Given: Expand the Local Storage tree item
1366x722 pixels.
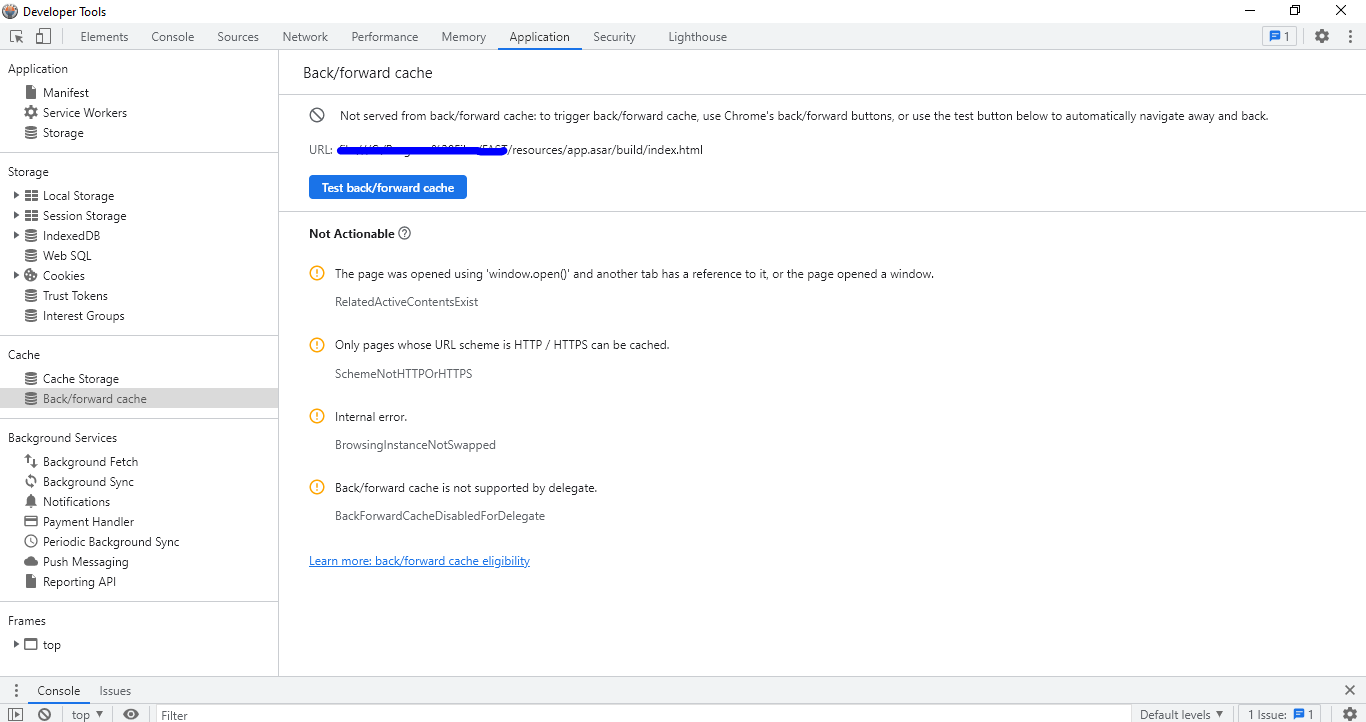Looking at the screenshot, I should point(18,195).
